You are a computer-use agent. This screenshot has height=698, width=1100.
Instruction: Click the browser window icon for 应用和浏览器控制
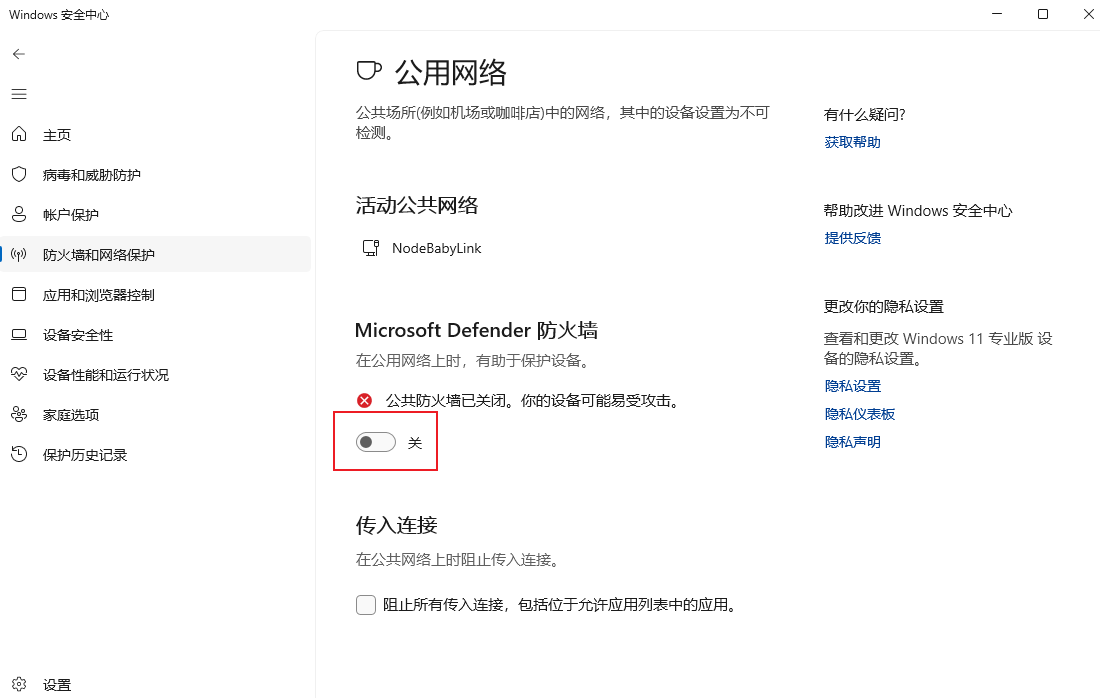[x=19, y=294]
